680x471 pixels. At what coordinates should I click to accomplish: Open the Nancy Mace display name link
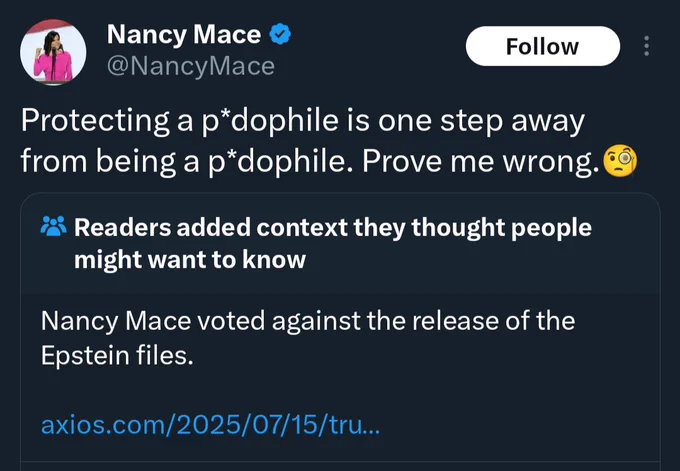click(184, 35)
